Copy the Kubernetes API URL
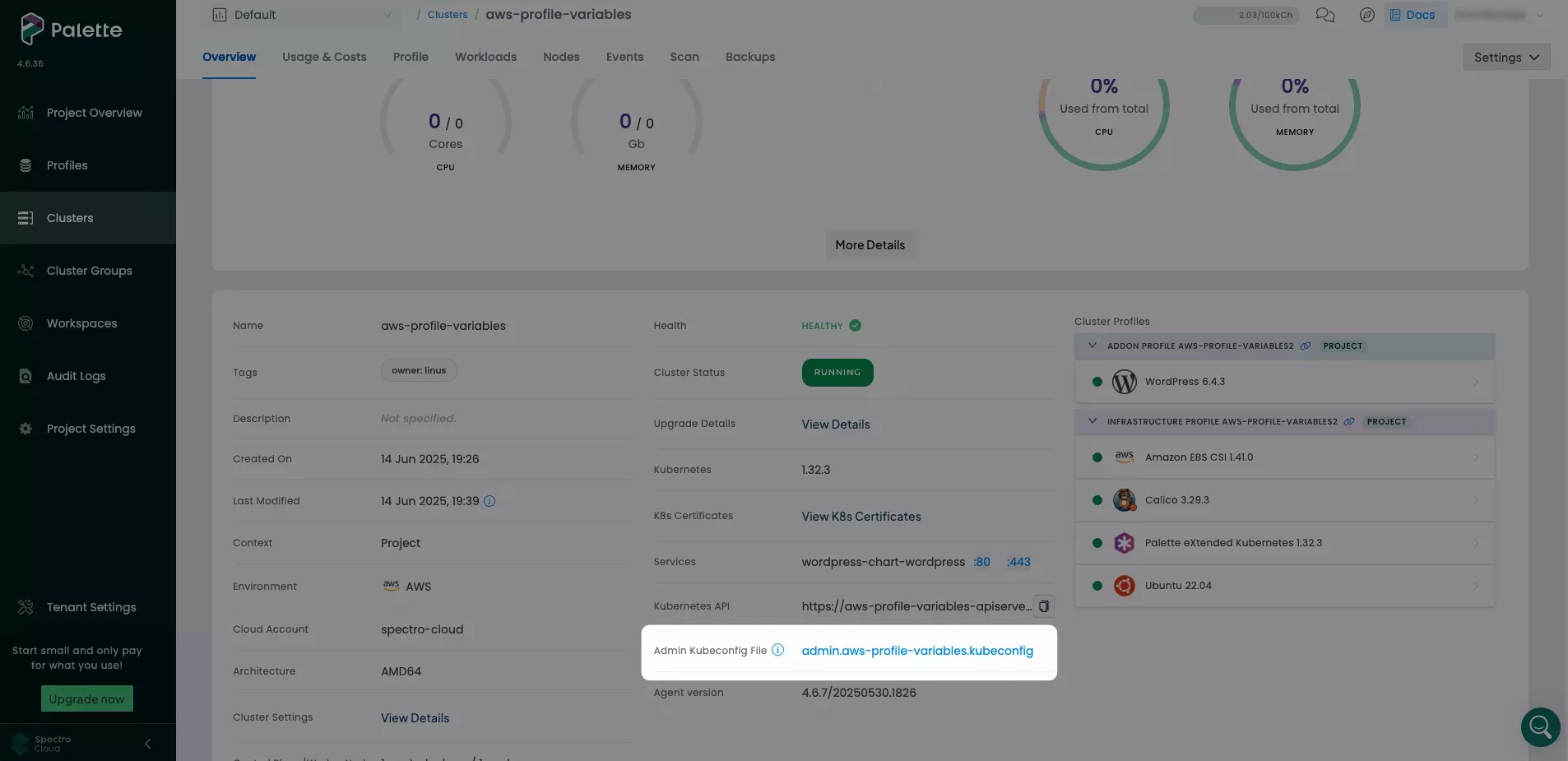Screen dimensions: 1568x761 [1043, 606]
